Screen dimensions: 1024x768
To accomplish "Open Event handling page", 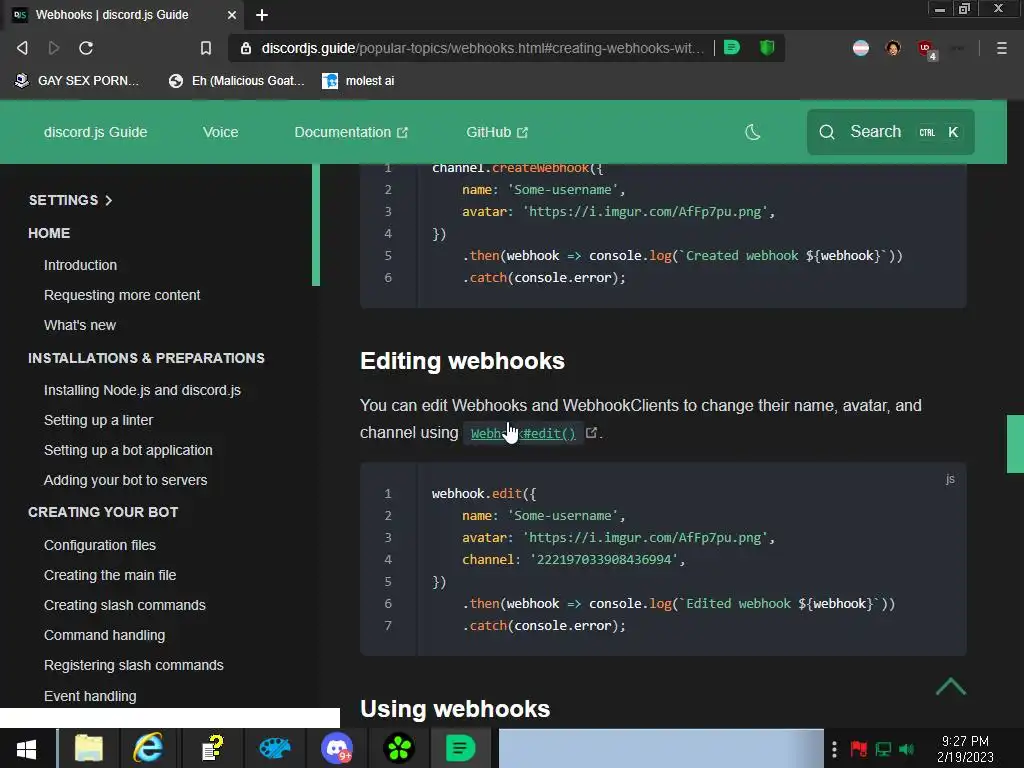I will (x=90, y=696).
